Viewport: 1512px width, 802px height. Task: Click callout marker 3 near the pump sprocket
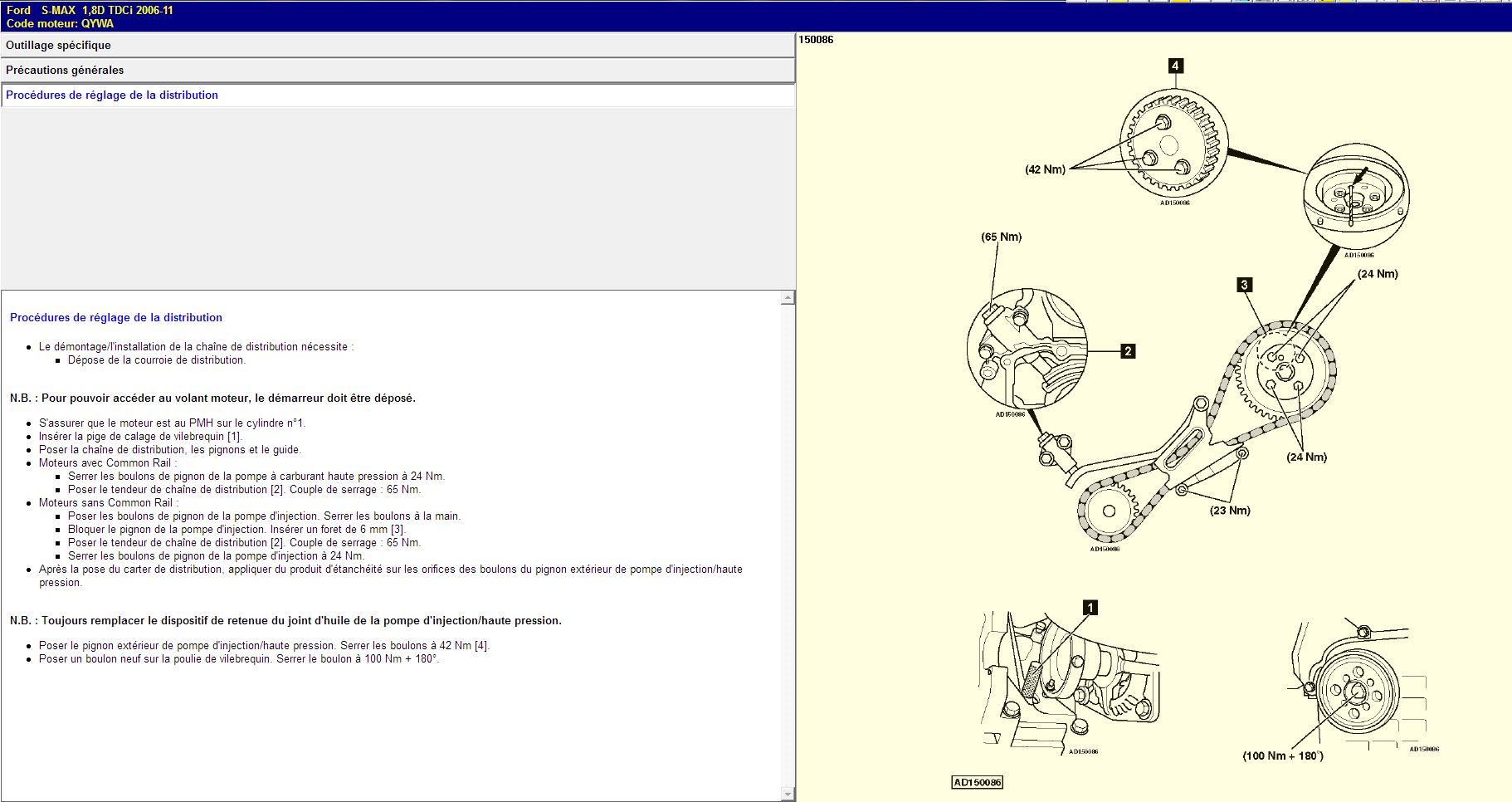pos(1243,285)
